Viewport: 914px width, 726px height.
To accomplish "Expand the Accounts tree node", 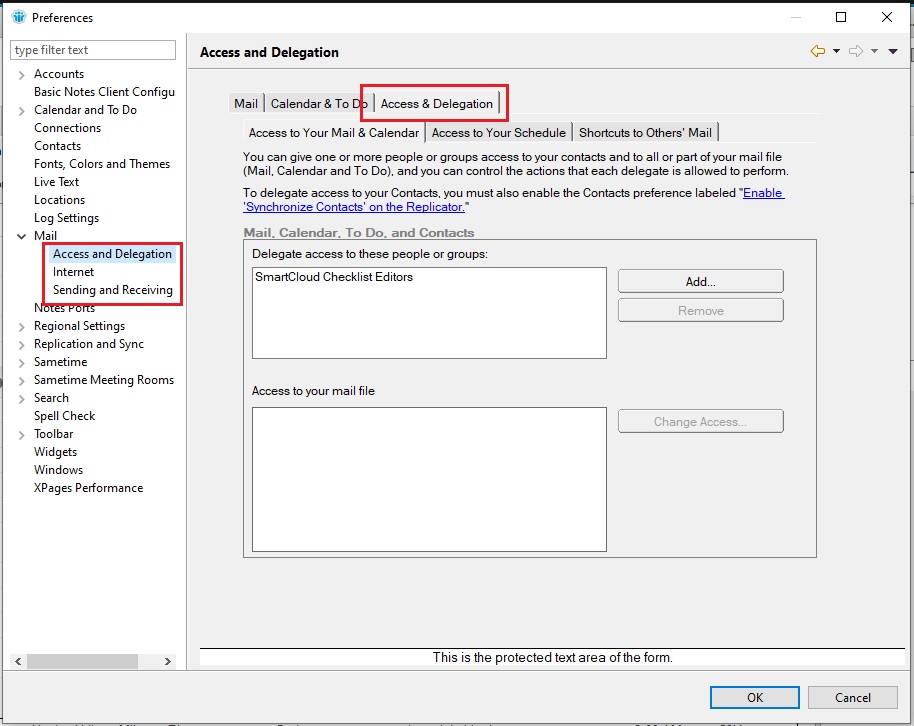I will click(22, 74).
